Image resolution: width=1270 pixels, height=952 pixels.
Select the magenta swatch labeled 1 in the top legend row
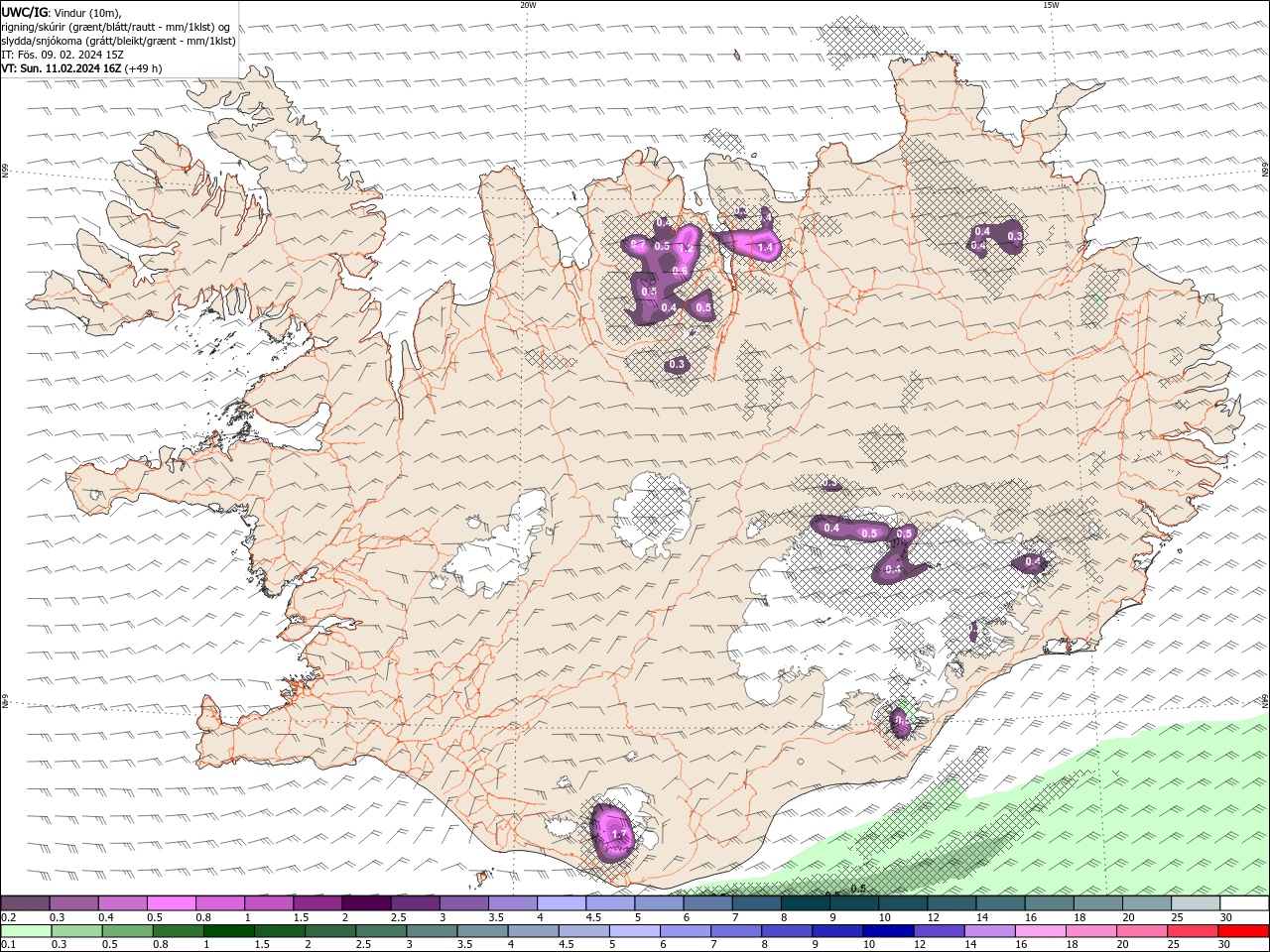tap(269, 903)
